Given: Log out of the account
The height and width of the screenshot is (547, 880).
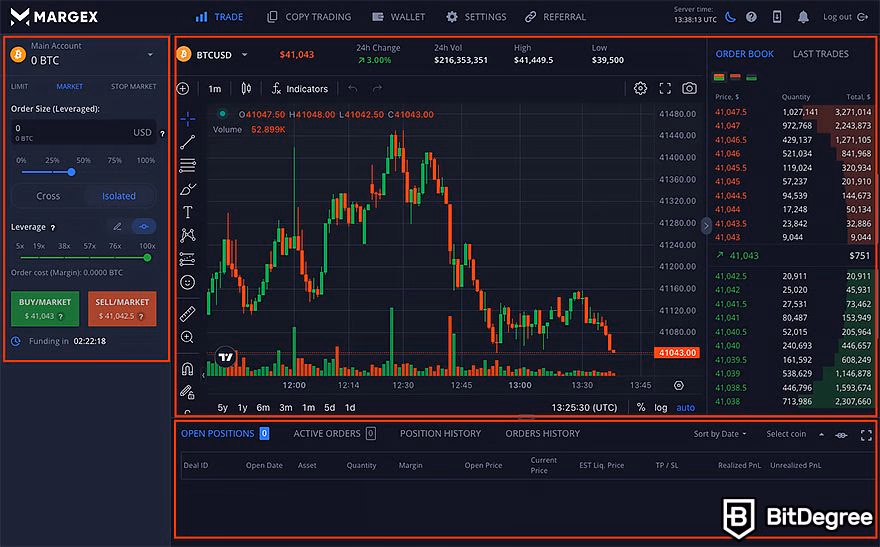Looking at the screenshot, I should pyautogui.click(x=846, y=17).
